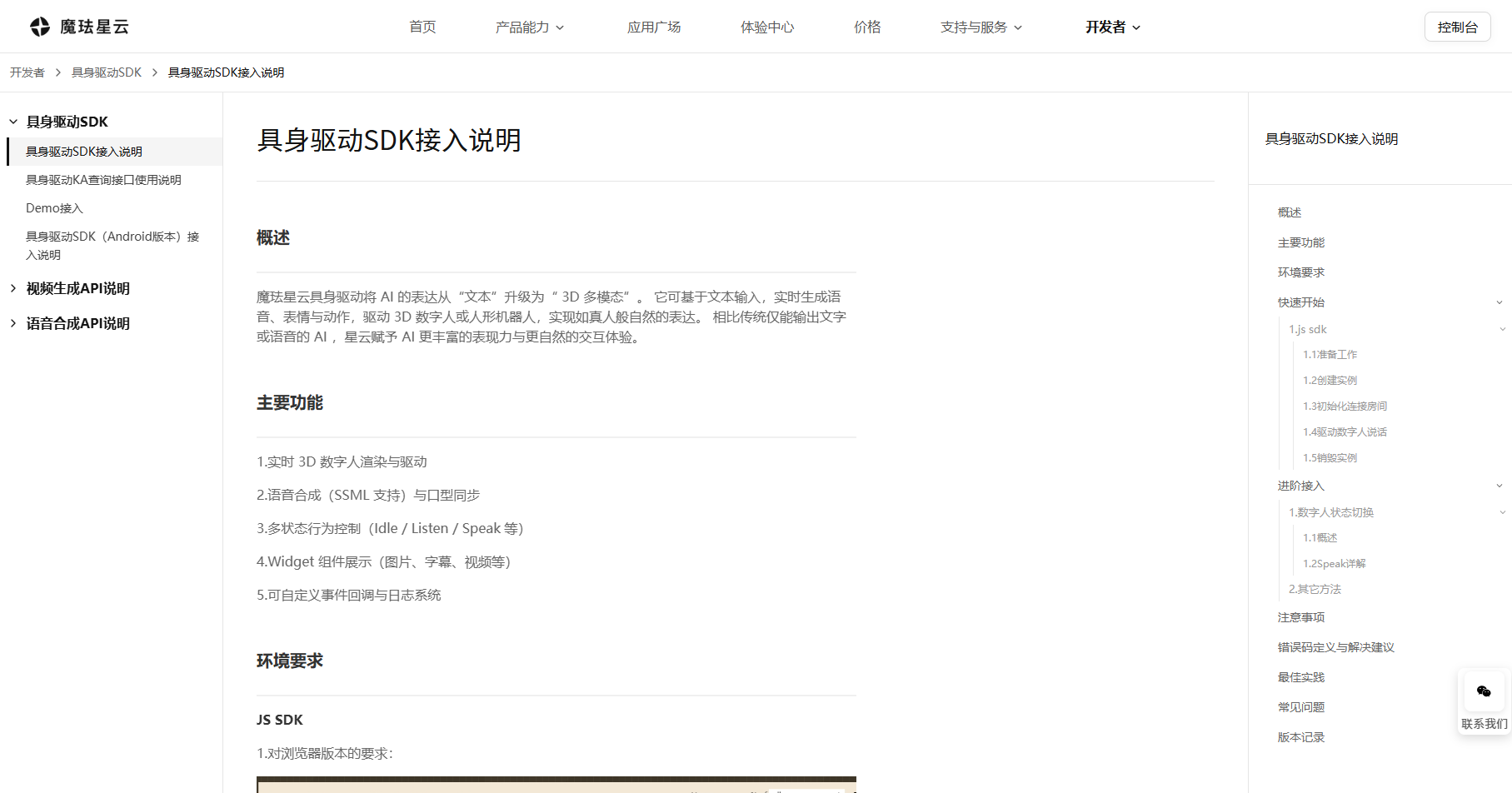Jump to 版本记录 in the page outline
Viewport: 1512px width, 793px height.
click(1301, 737)
